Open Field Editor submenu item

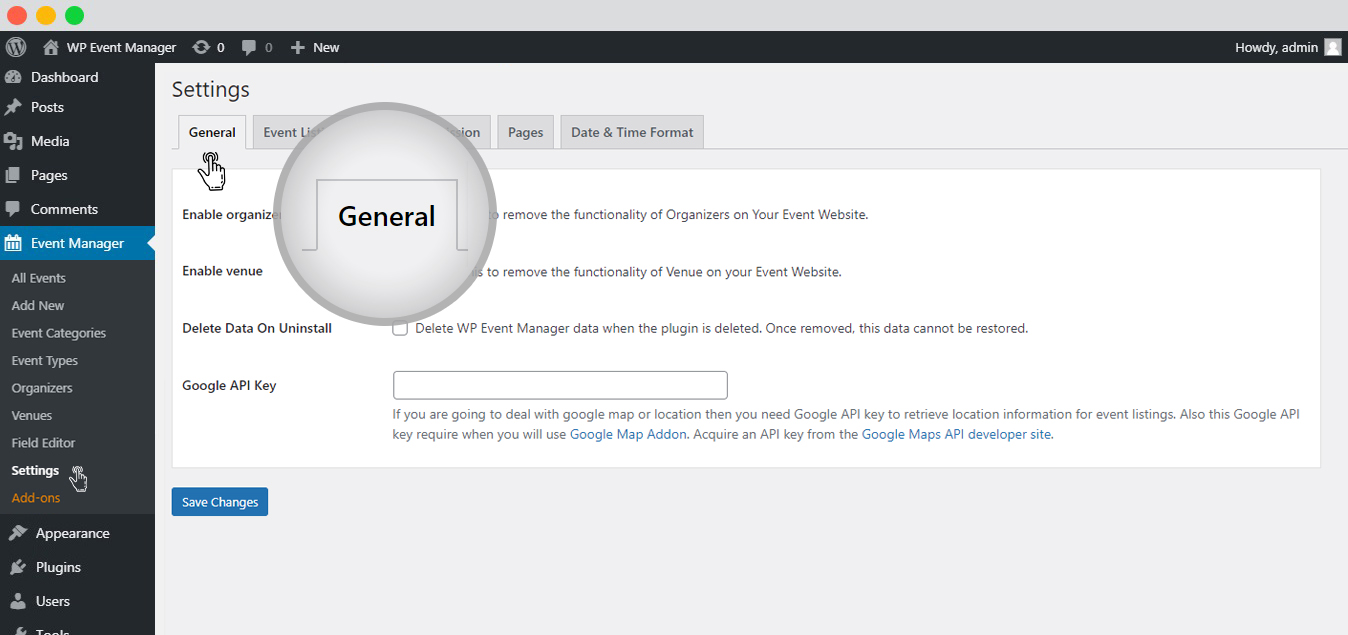43,443
